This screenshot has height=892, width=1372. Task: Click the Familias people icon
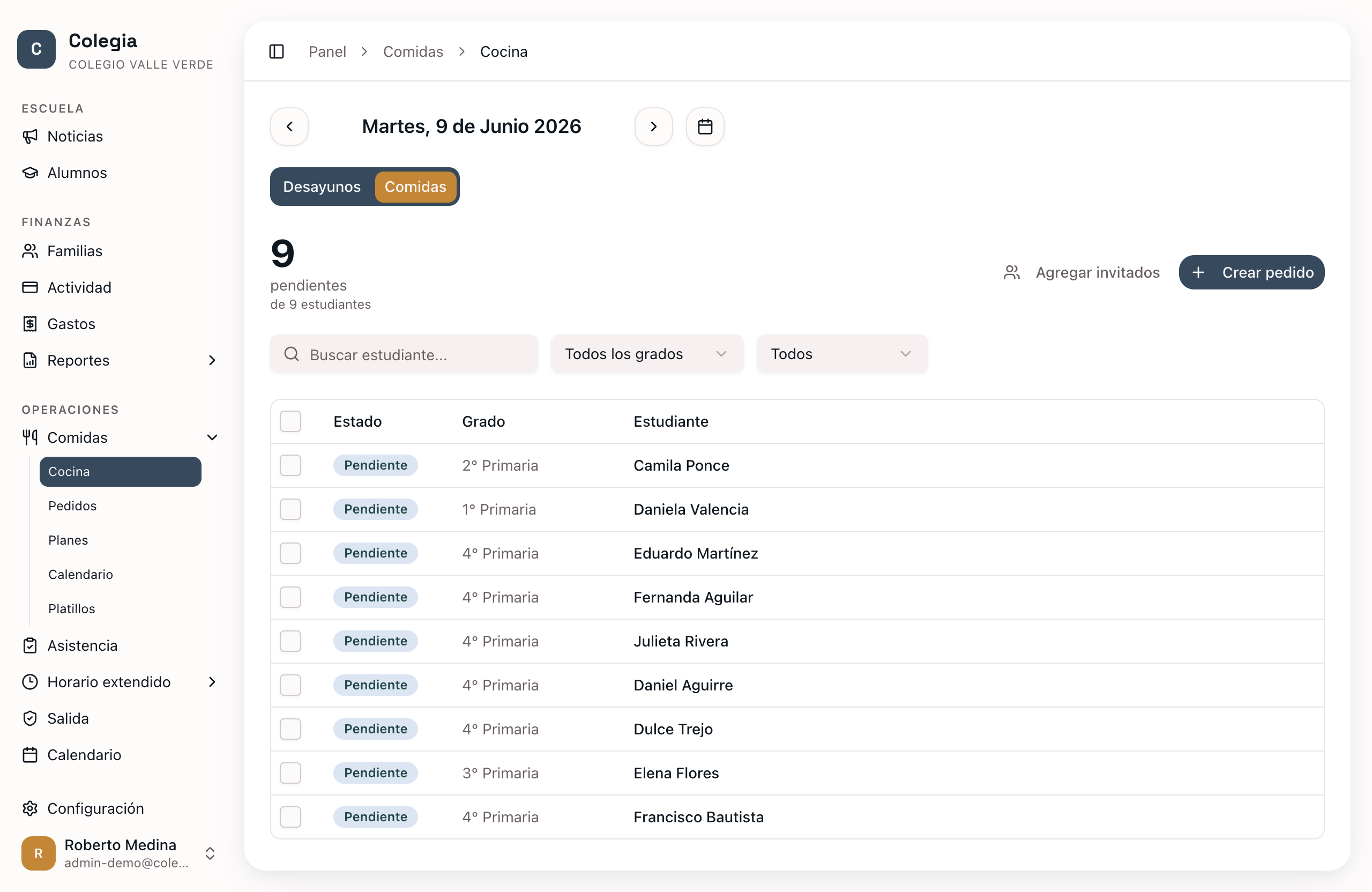tap(30, 251)
